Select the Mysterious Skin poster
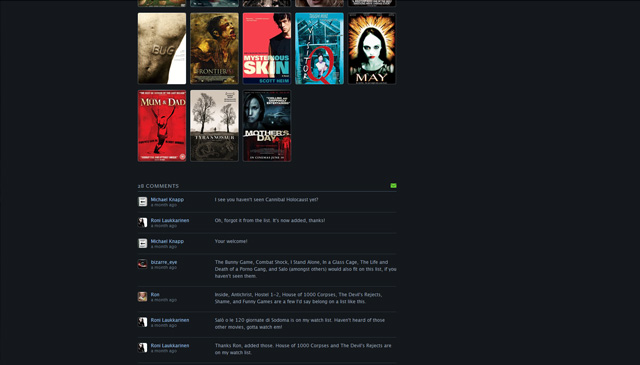Screen dimensions: 640x365 pyautogui.click(x=267, y=49)
